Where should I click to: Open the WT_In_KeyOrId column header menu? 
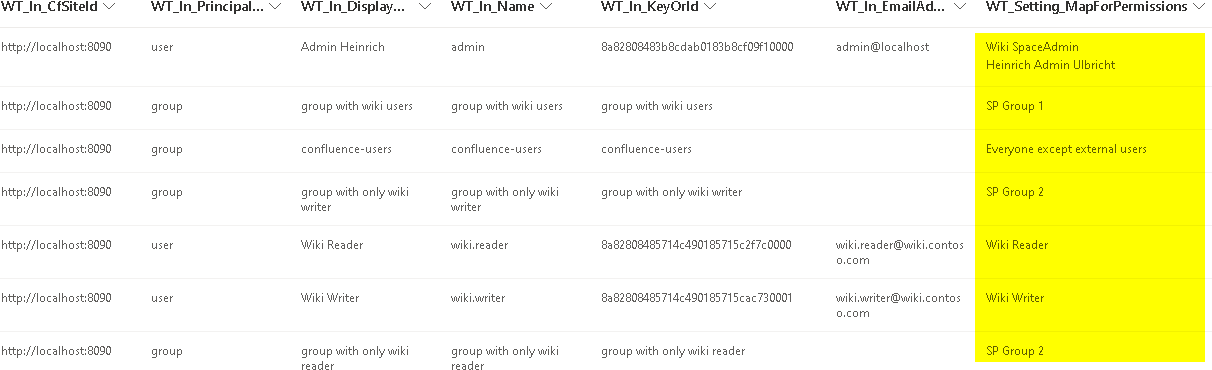(x=710, y=7)
